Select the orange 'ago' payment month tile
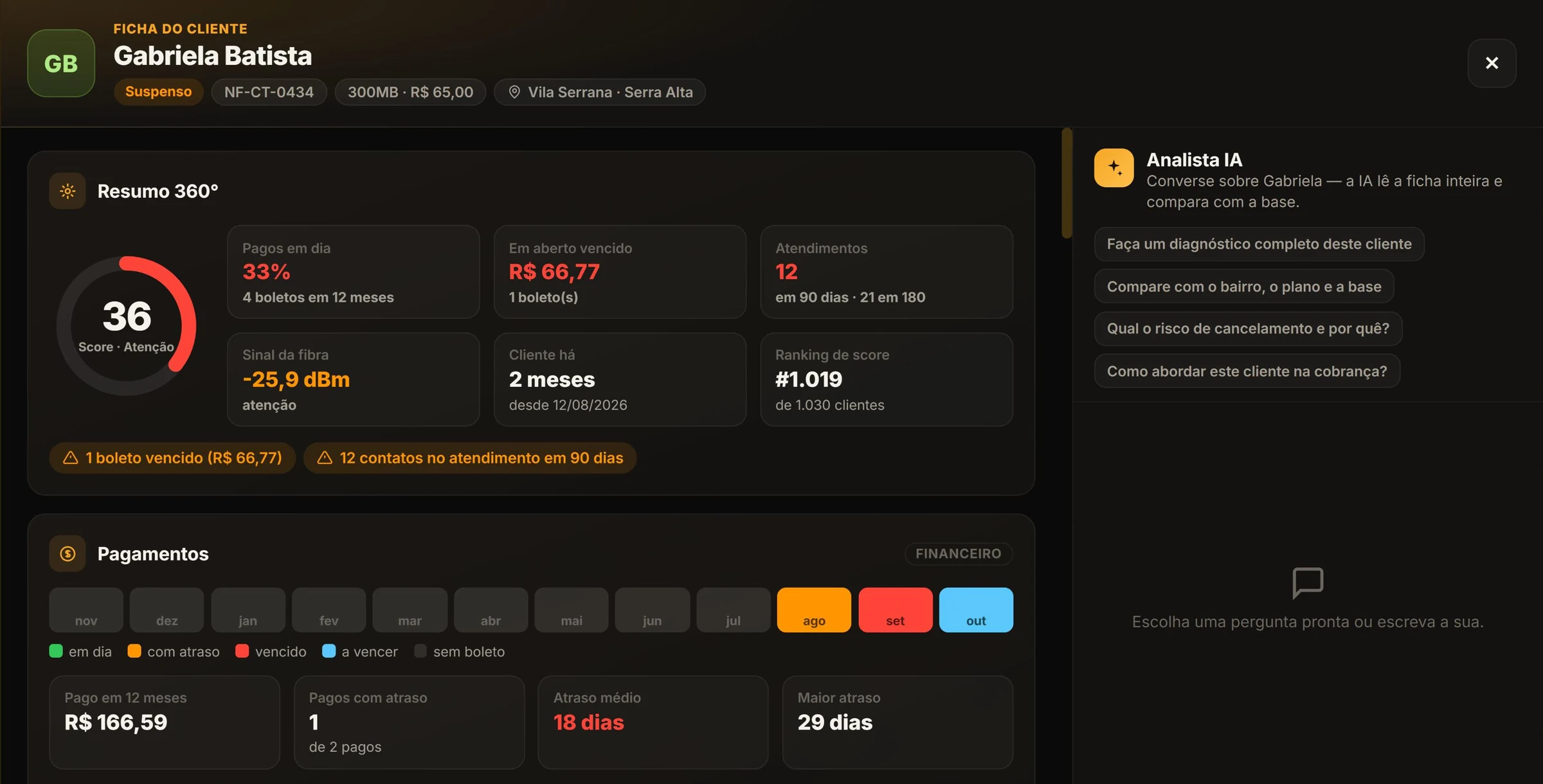The image size is (1543, 784). (814, 610)
